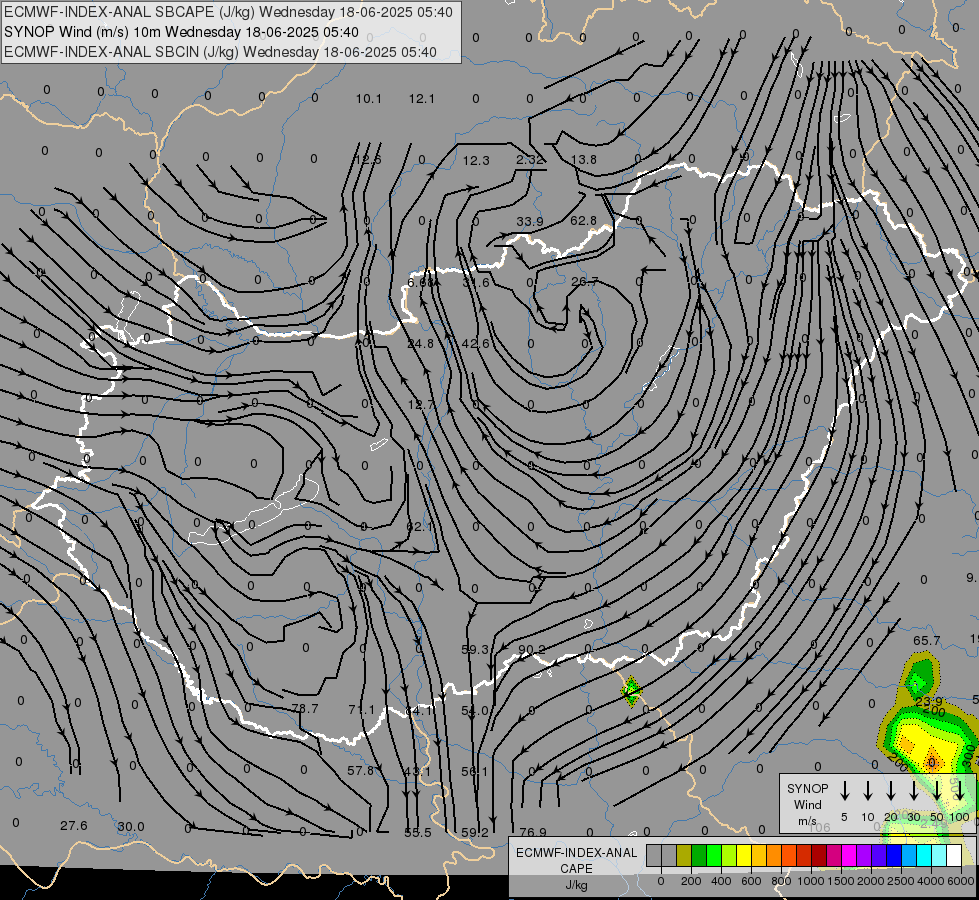The image size is (979, 900).
Task: Click the 50 m/s wind arrow in legend
Action: (937, 791)
